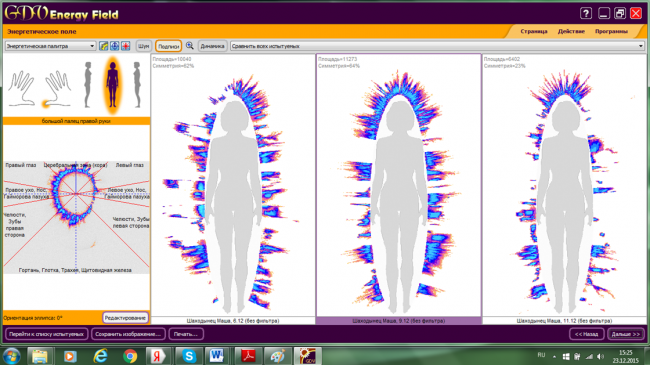650x365 pixels.
Task: Click the first yellow-blue toolbar icon
Action: (104, 46)
